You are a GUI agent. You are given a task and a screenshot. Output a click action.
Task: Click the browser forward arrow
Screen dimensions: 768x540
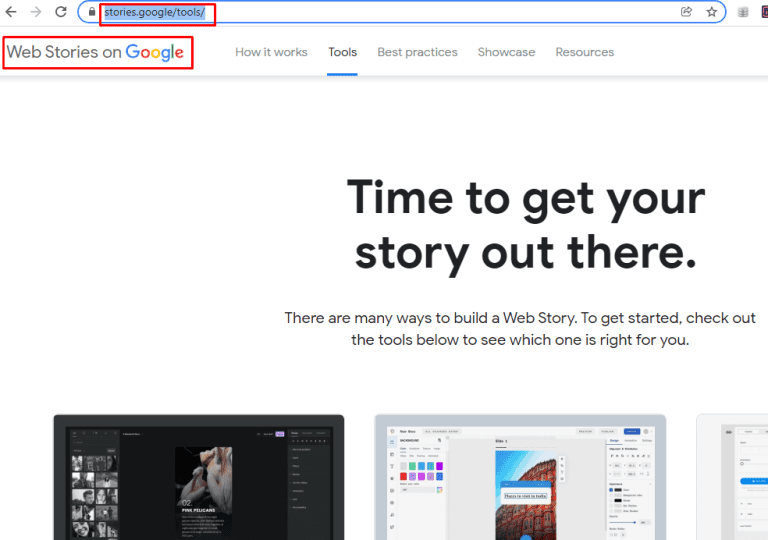[36, 12]
